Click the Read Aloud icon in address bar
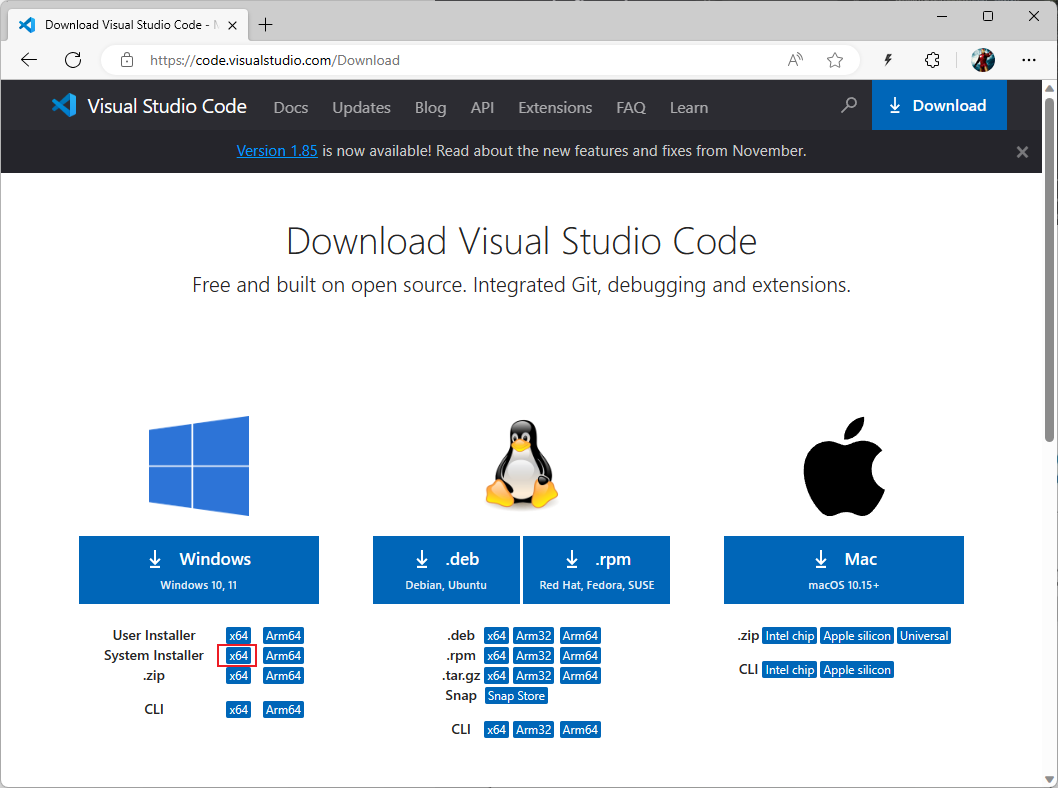The image size is (1058, 788). 795,60
